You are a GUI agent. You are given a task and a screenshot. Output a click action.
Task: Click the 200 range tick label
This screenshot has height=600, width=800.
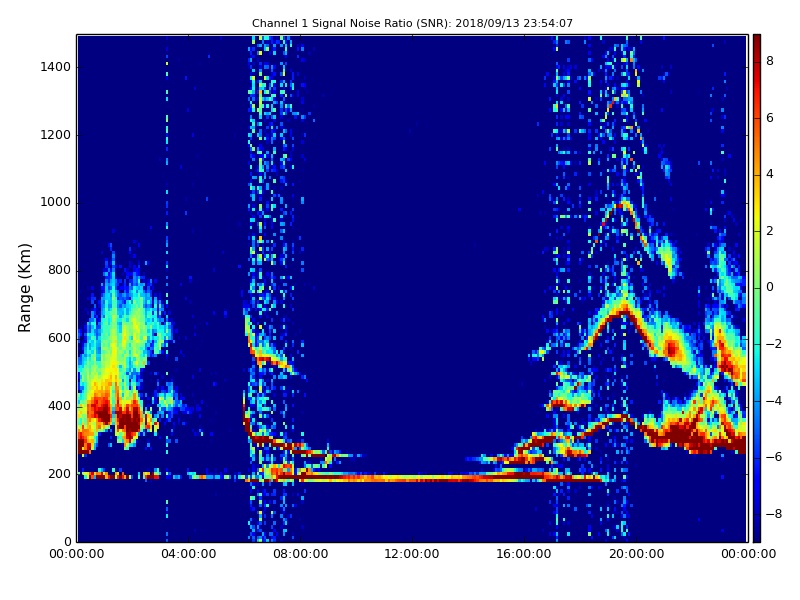[x=59, y=473]
